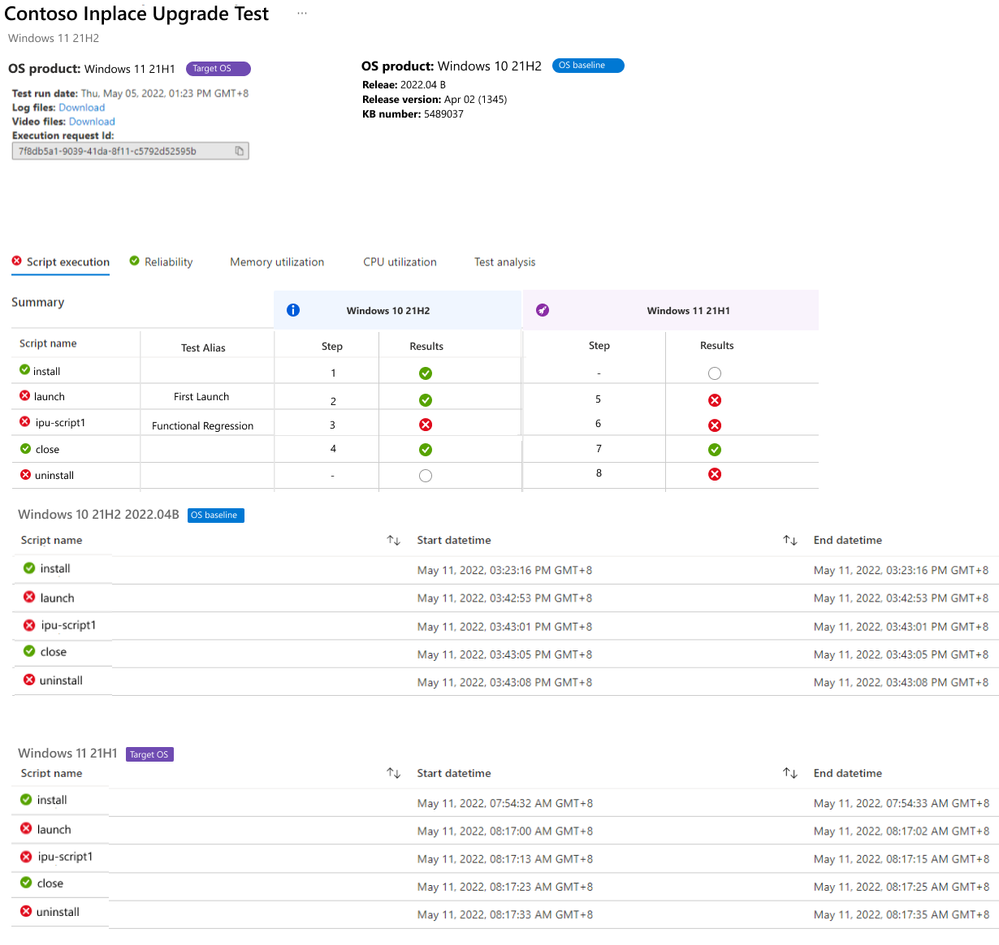Click the Execution request Id text field
Image resolution: width=999 pixels, height=945 pixels.
pos(130,151)
